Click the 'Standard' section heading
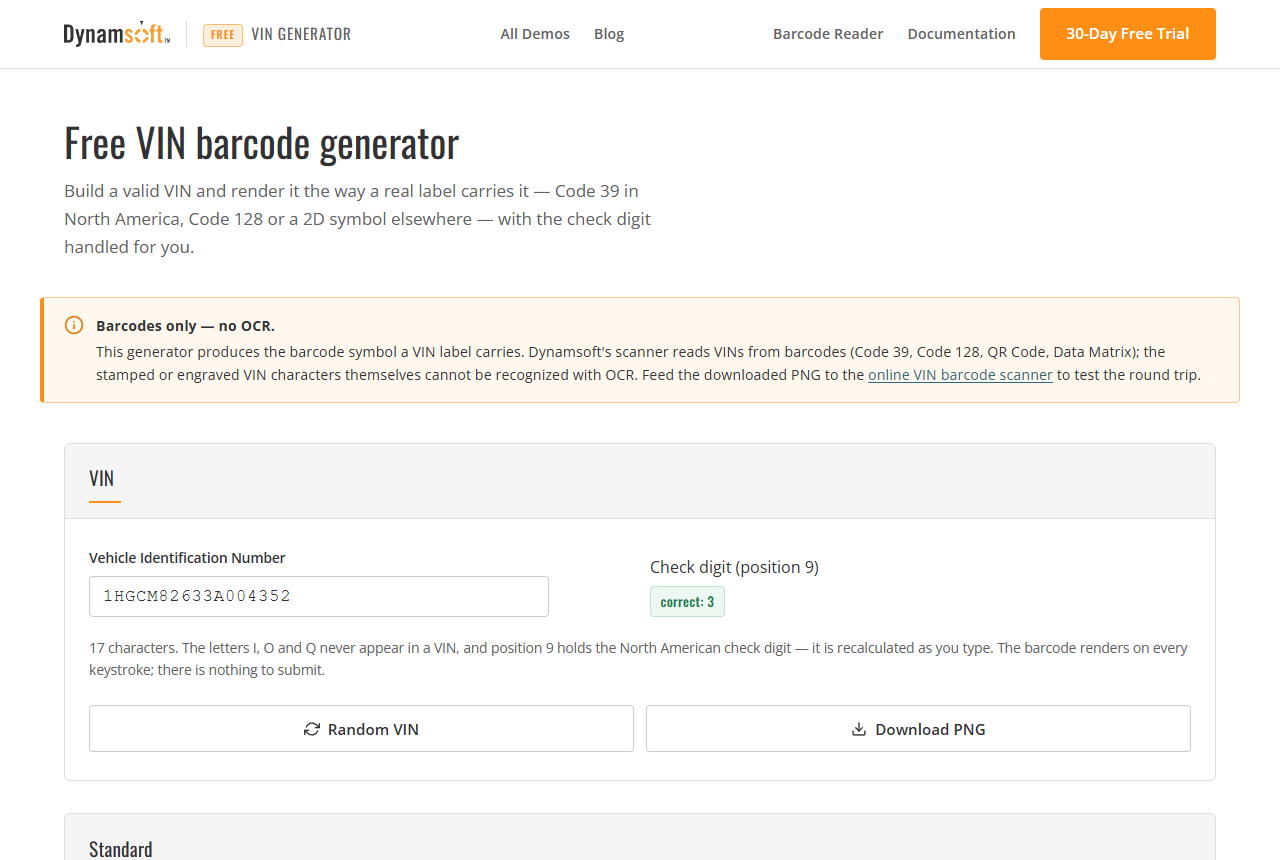Viewport: 1280px width, 860px height. (x=121, y=849)
